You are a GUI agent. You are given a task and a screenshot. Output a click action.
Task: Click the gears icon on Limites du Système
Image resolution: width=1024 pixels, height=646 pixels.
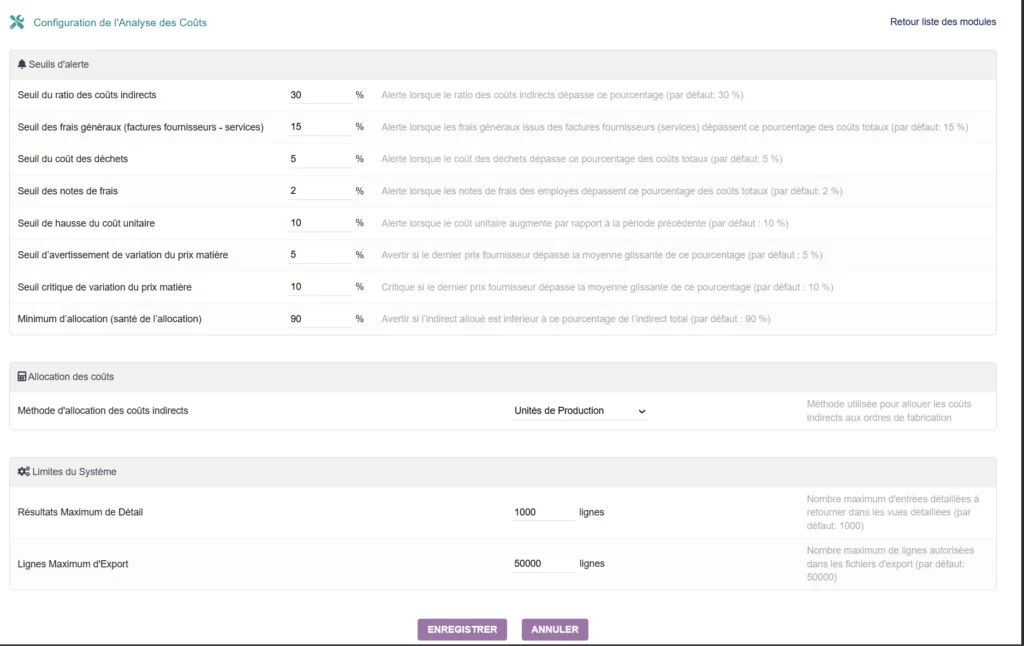[x=23, y=471]
